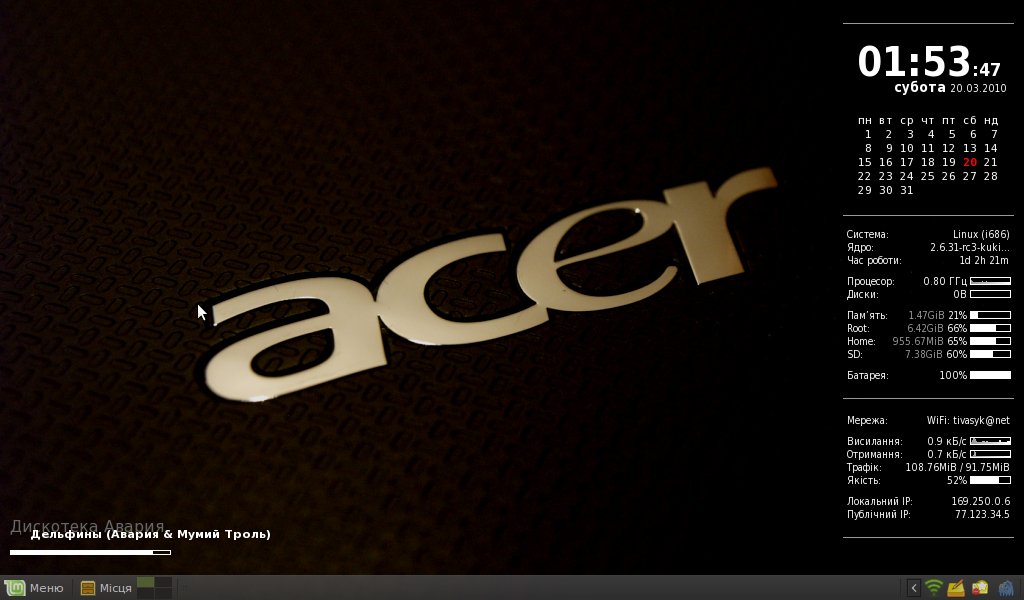Click the uptime value 1d 2h 21m
The height and width of the screenshot is (600, 1024).
(984, 261)
